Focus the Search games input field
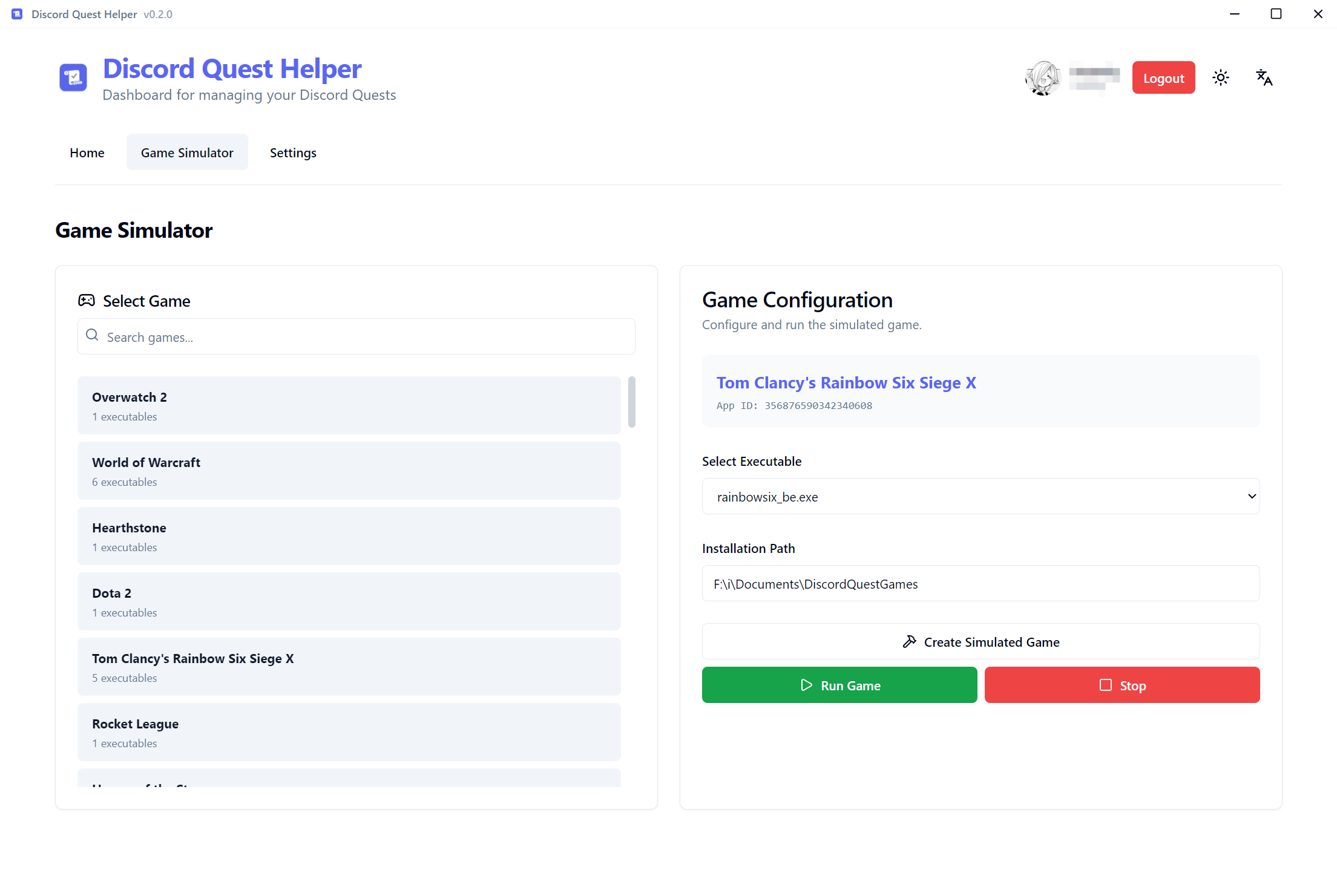This screenshot has height=896, width=1337. coord(363,337)
